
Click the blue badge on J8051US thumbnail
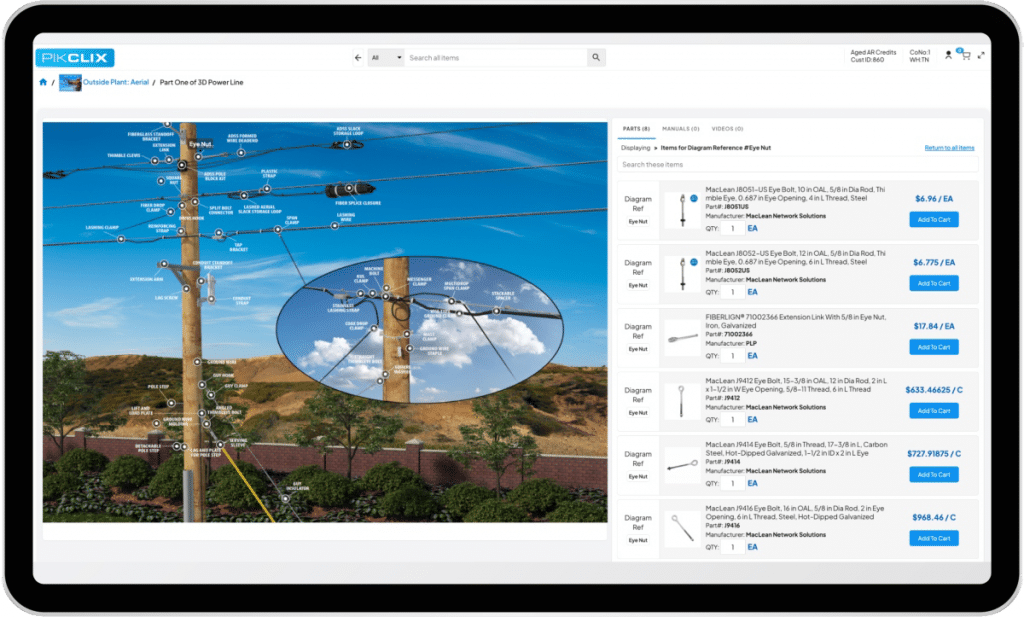point(694,199)
